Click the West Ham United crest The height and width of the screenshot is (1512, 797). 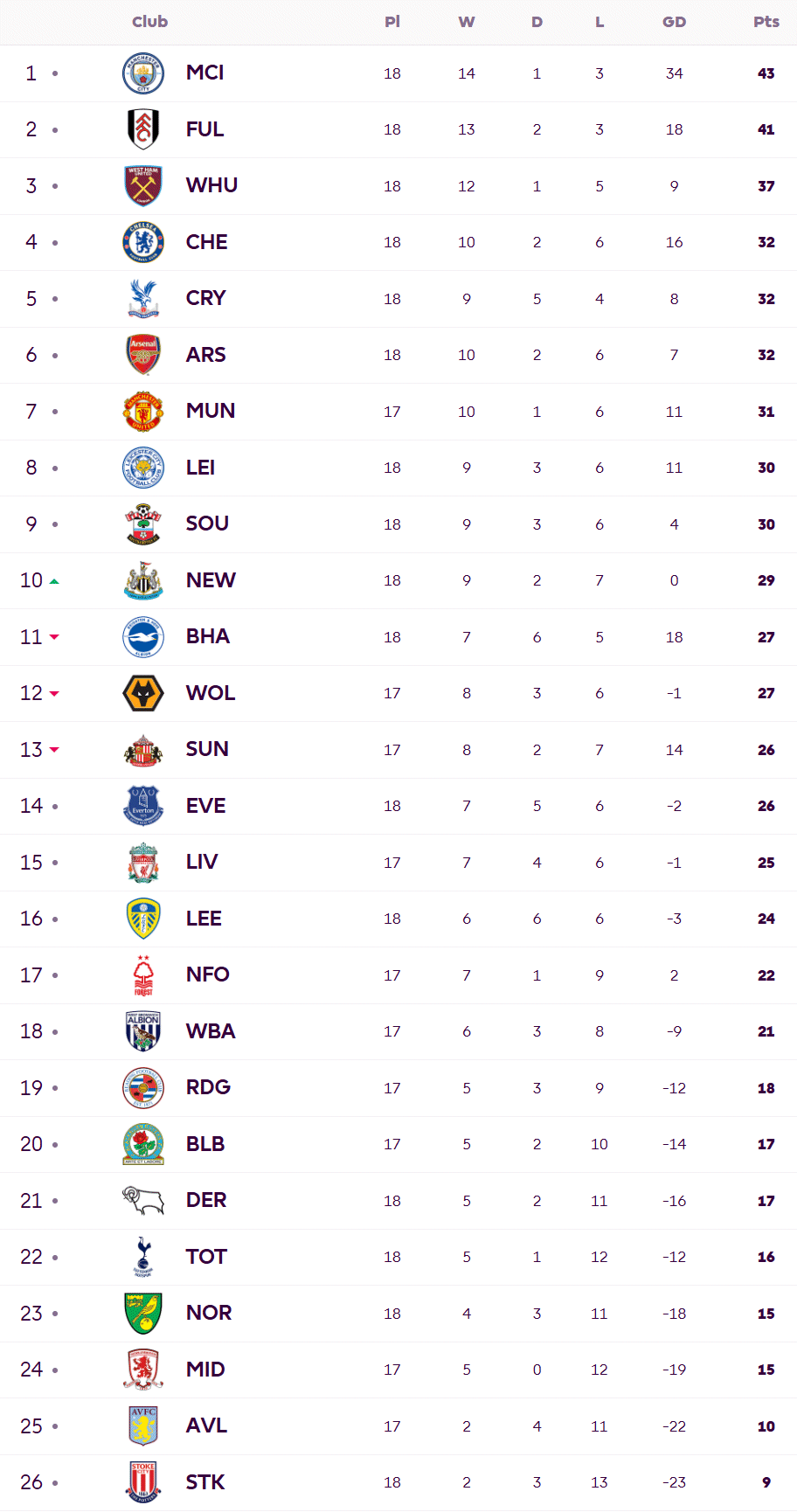(x=143, y=186)
